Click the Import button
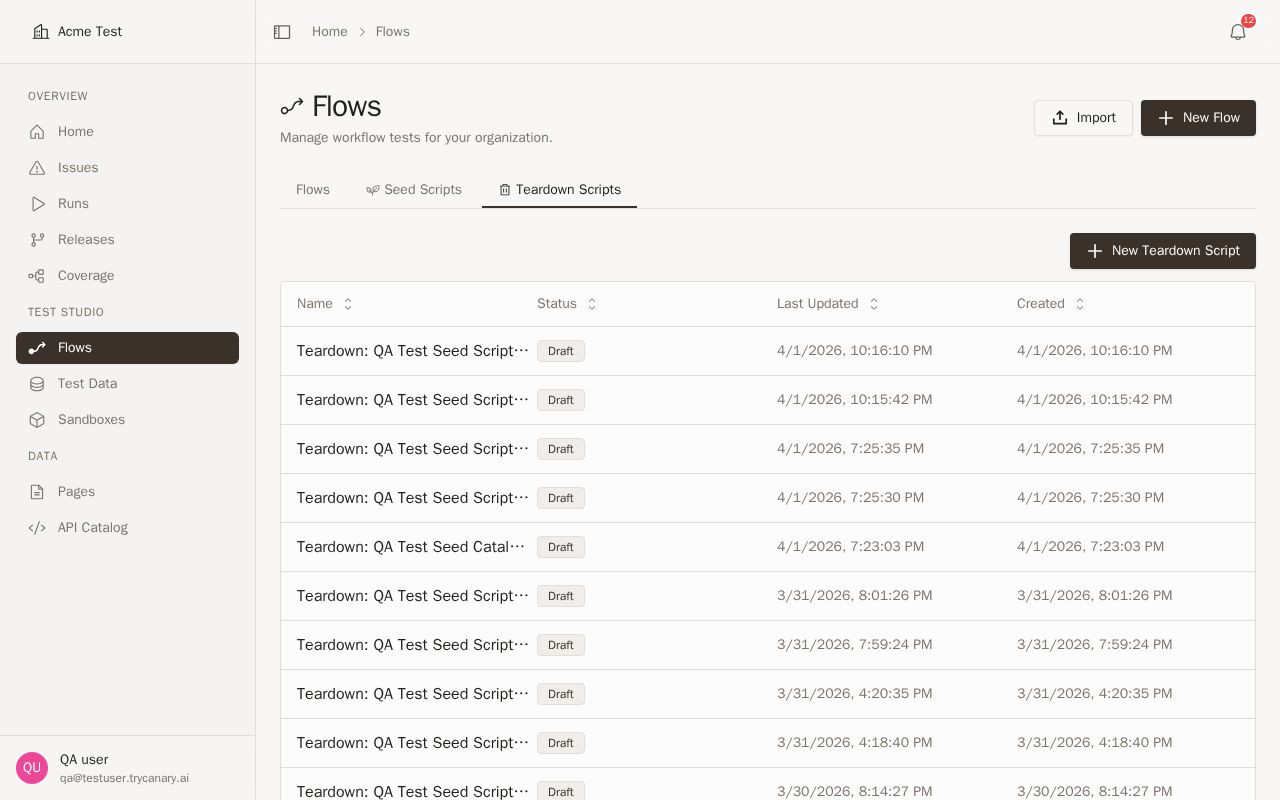Image resolution: width=1280 pixels, height=800 pixels. [1083, 118]
